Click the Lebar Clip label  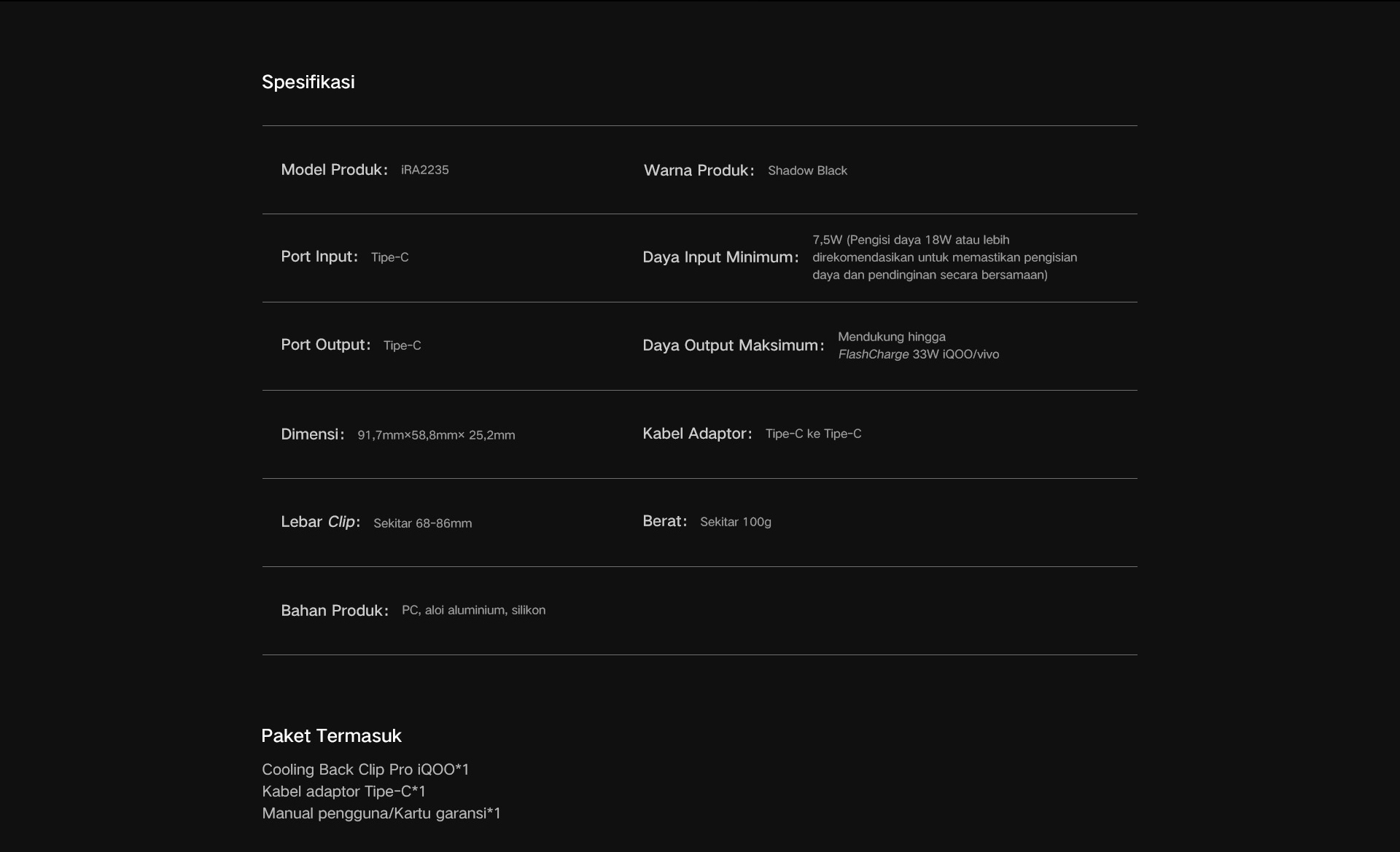pyautogui.click(x=320, y=522)
